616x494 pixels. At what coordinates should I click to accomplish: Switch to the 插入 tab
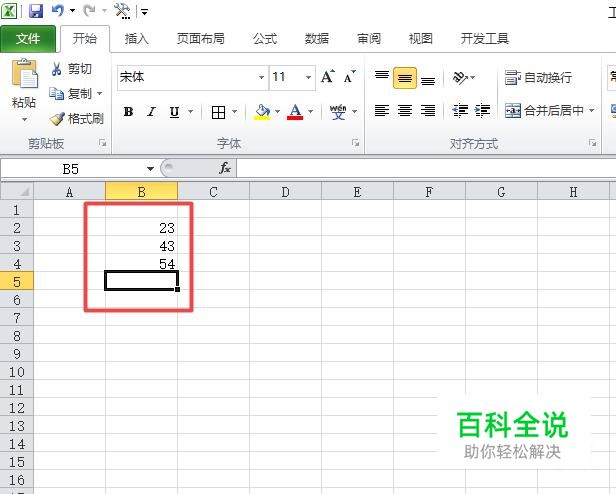(136, 39)
